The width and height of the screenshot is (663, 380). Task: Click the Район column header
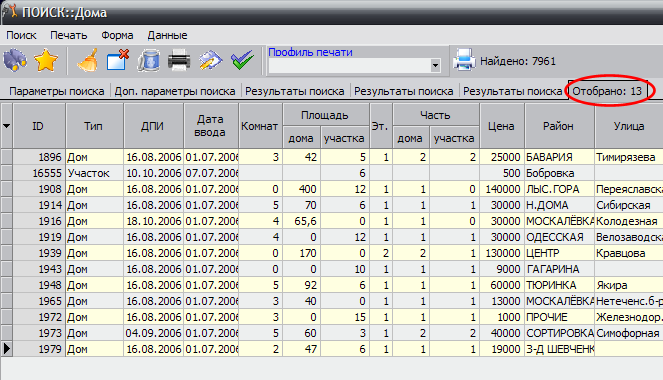(559, 126)
